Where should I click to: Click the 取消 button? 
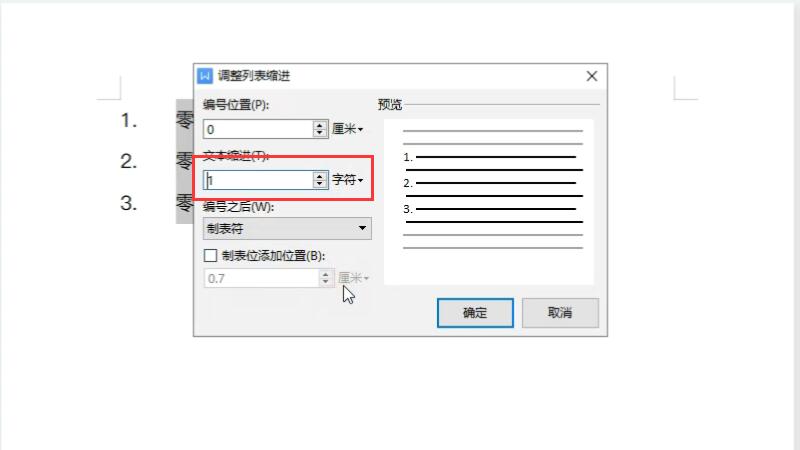560,313
